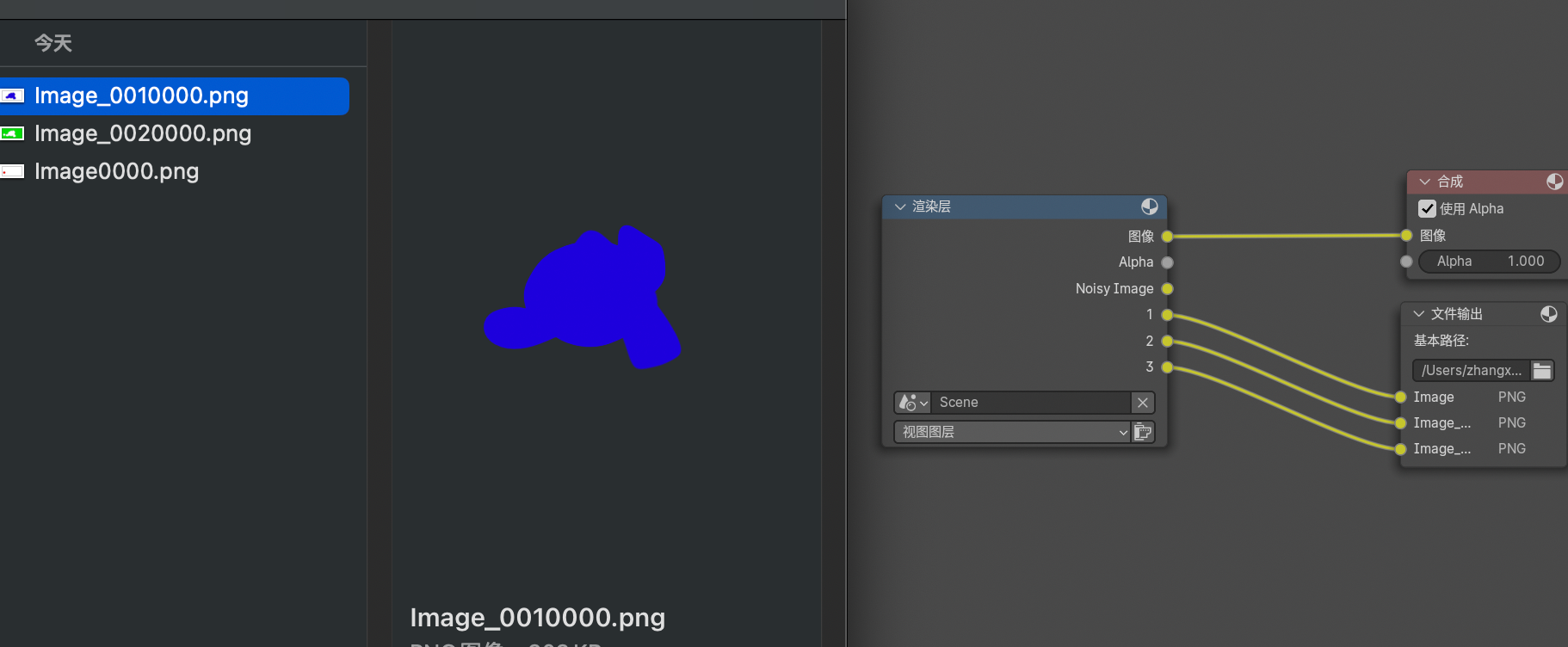
Task: Click the blue thumbnail icon of Image_0010000.png
Action: (x=12, y=96)
